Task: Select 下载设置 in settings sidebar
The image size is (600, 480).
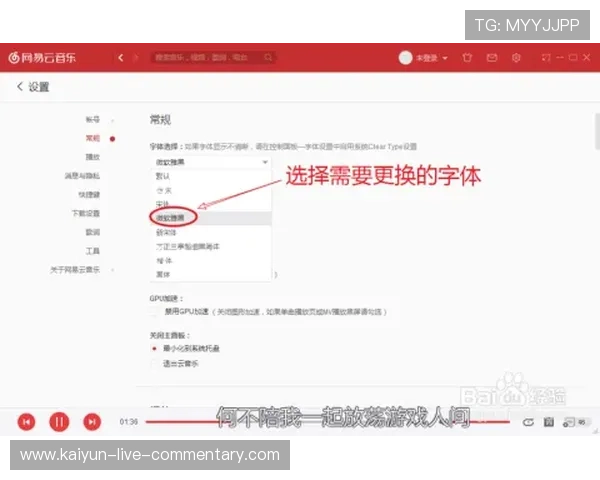Action: point(86,213)
